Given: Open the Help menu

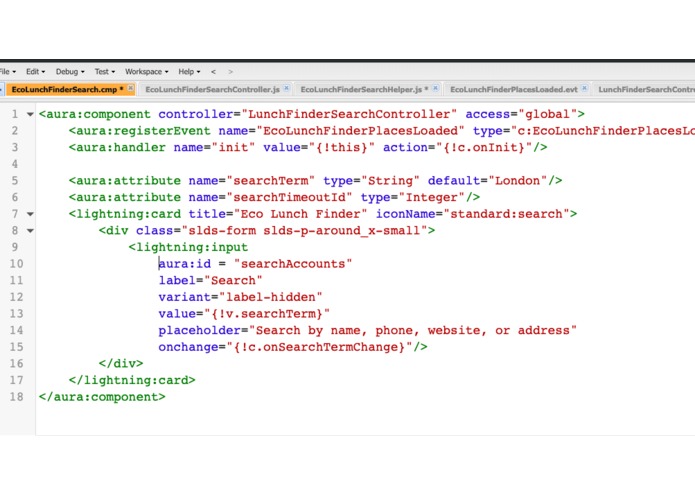Looking at the screenshot, I should tap(189, 71).
